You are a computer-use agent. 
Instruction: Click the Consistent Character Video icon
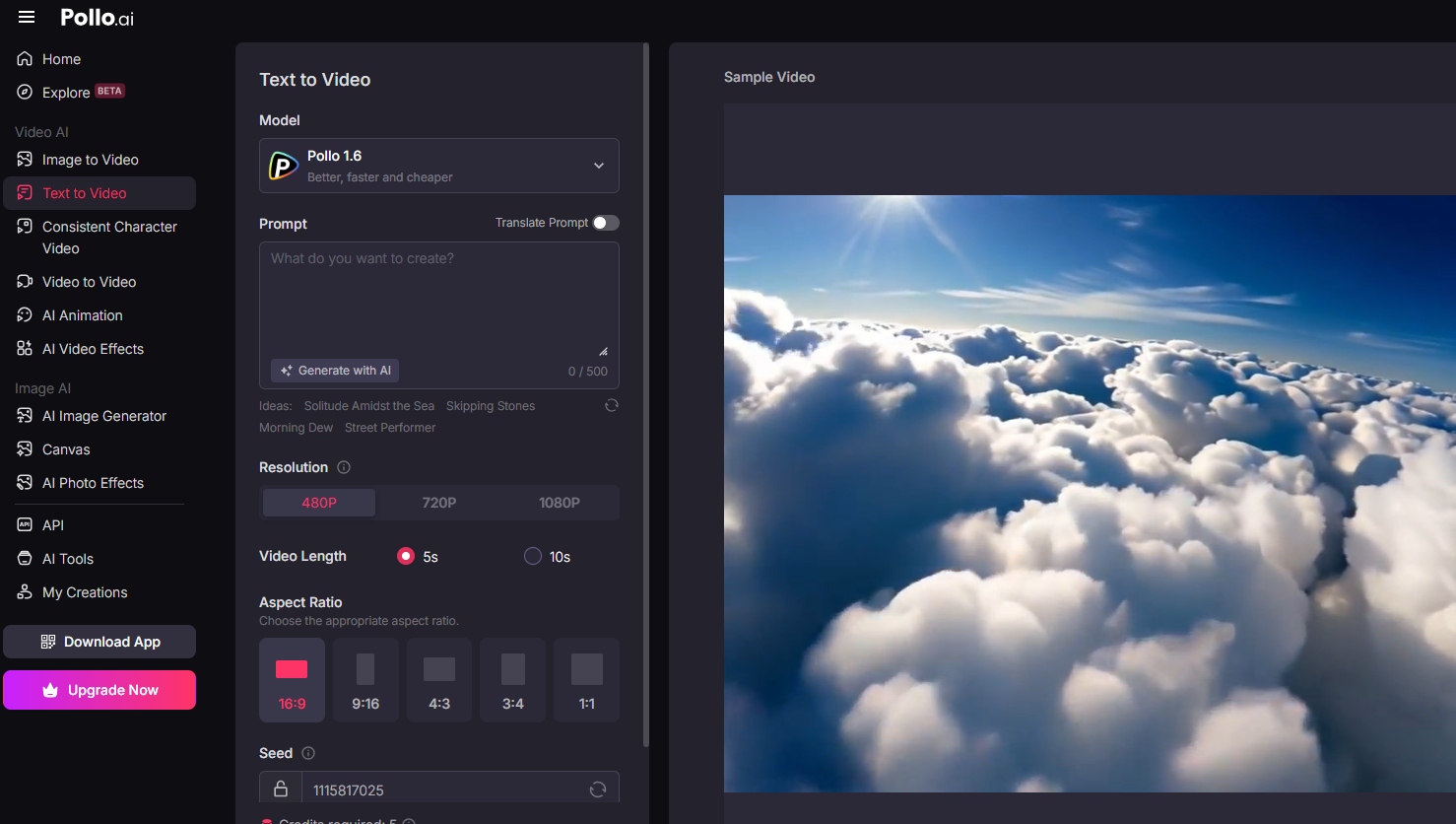point(25,226)
